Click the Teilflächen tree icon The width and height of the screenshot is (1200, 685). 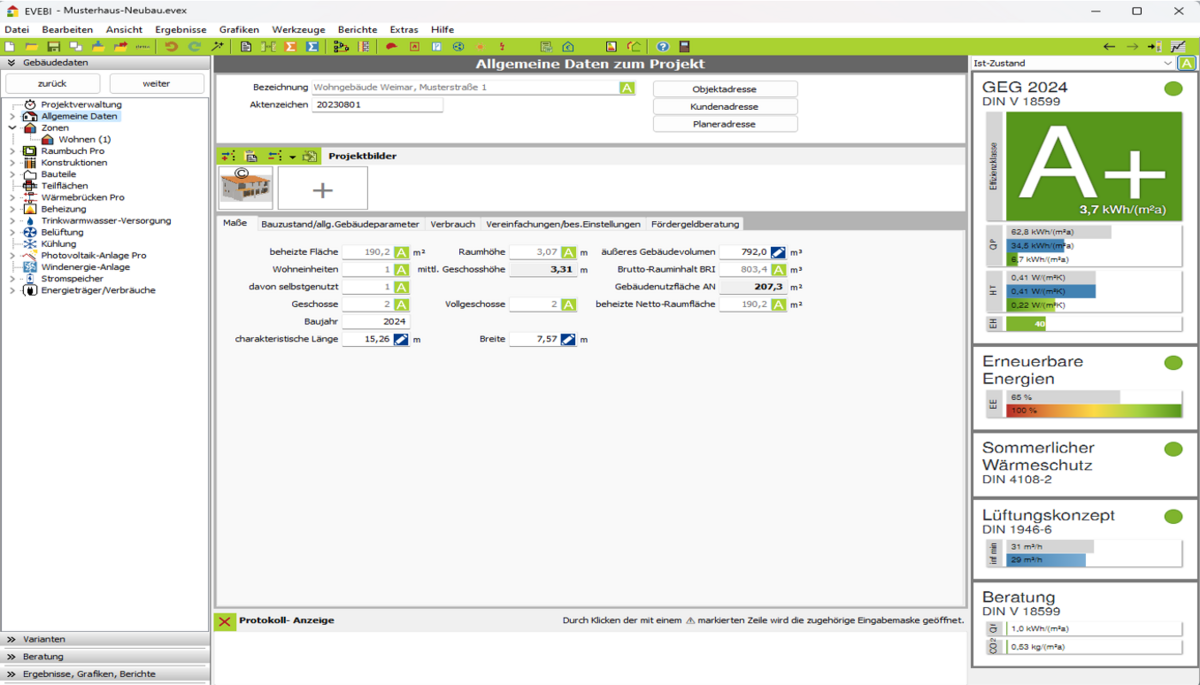30,186
